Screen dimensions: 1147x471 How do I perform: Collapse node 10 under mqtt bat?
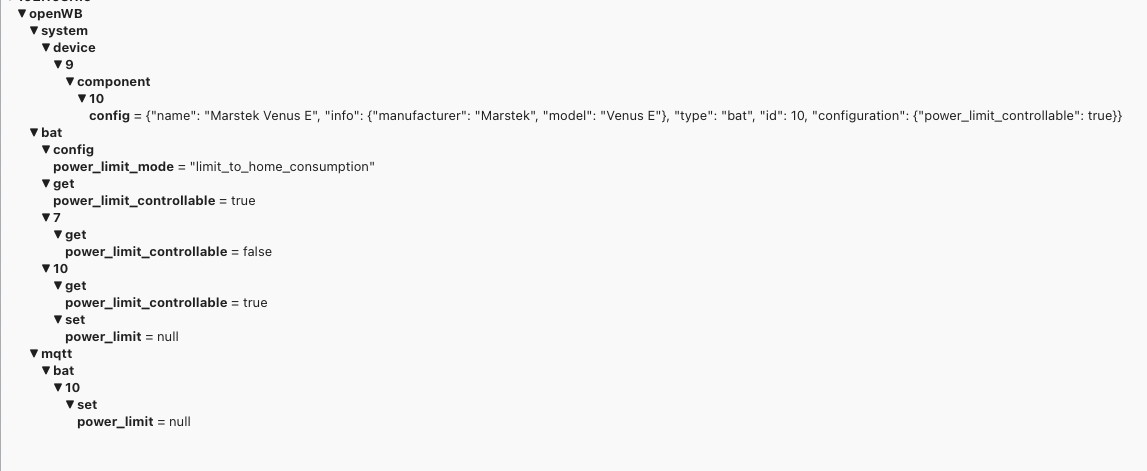tap(57, 388)
